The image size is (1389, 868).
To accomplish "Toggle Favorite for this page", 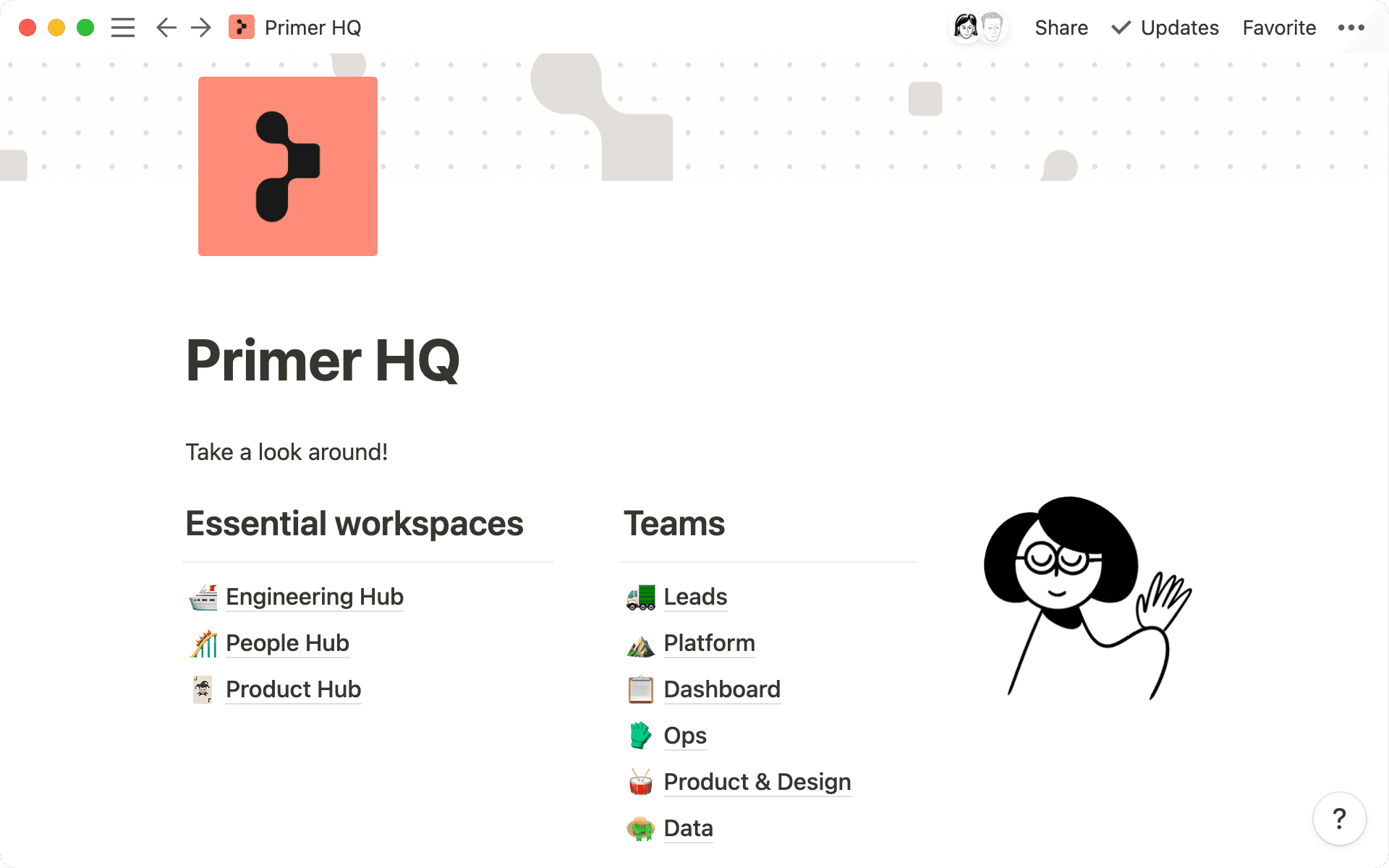I will tap(1279, 27).
